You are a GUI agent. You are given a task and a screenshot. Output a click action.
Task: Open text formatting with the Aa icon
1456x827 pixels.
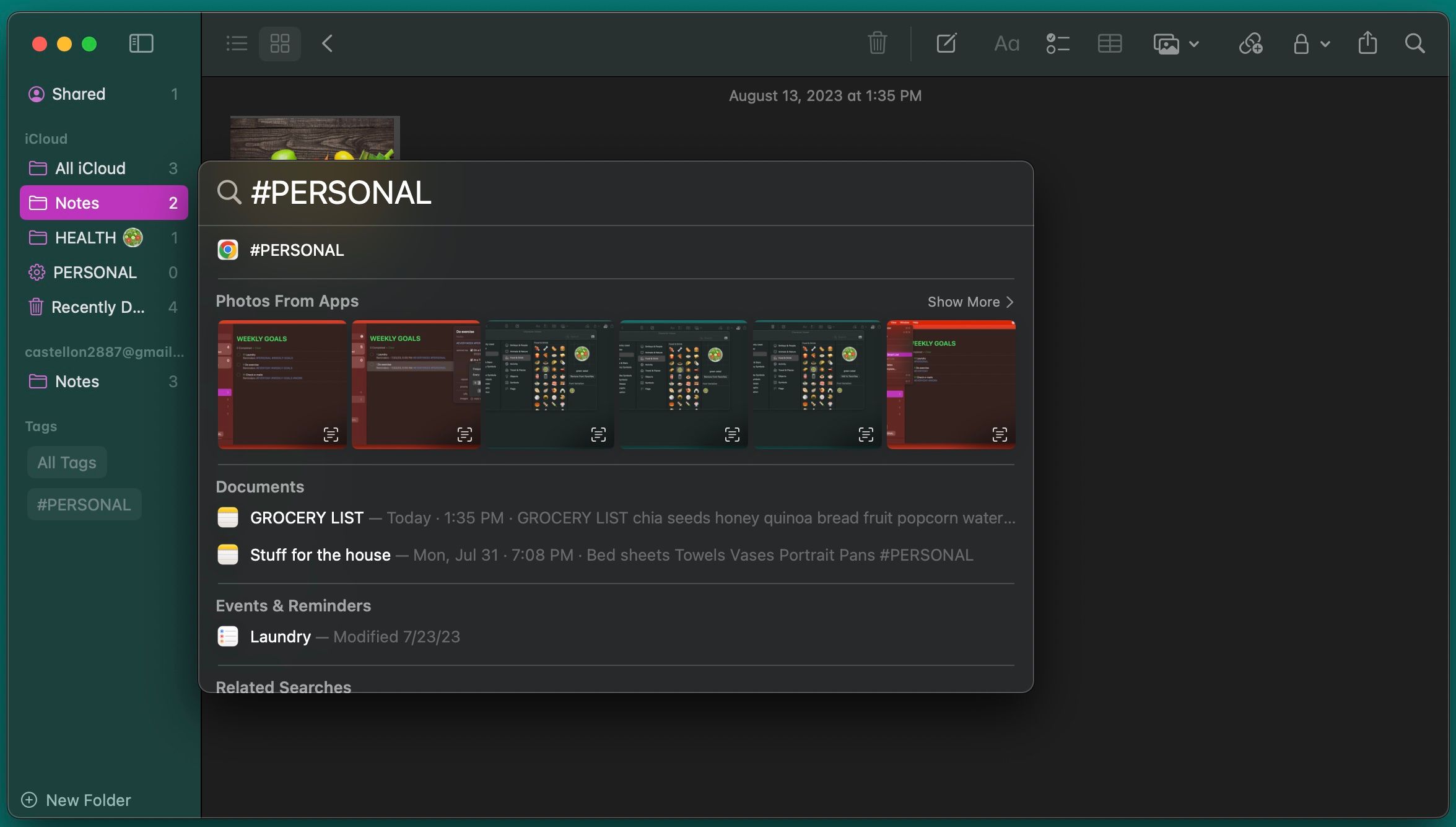point(1006,43)
